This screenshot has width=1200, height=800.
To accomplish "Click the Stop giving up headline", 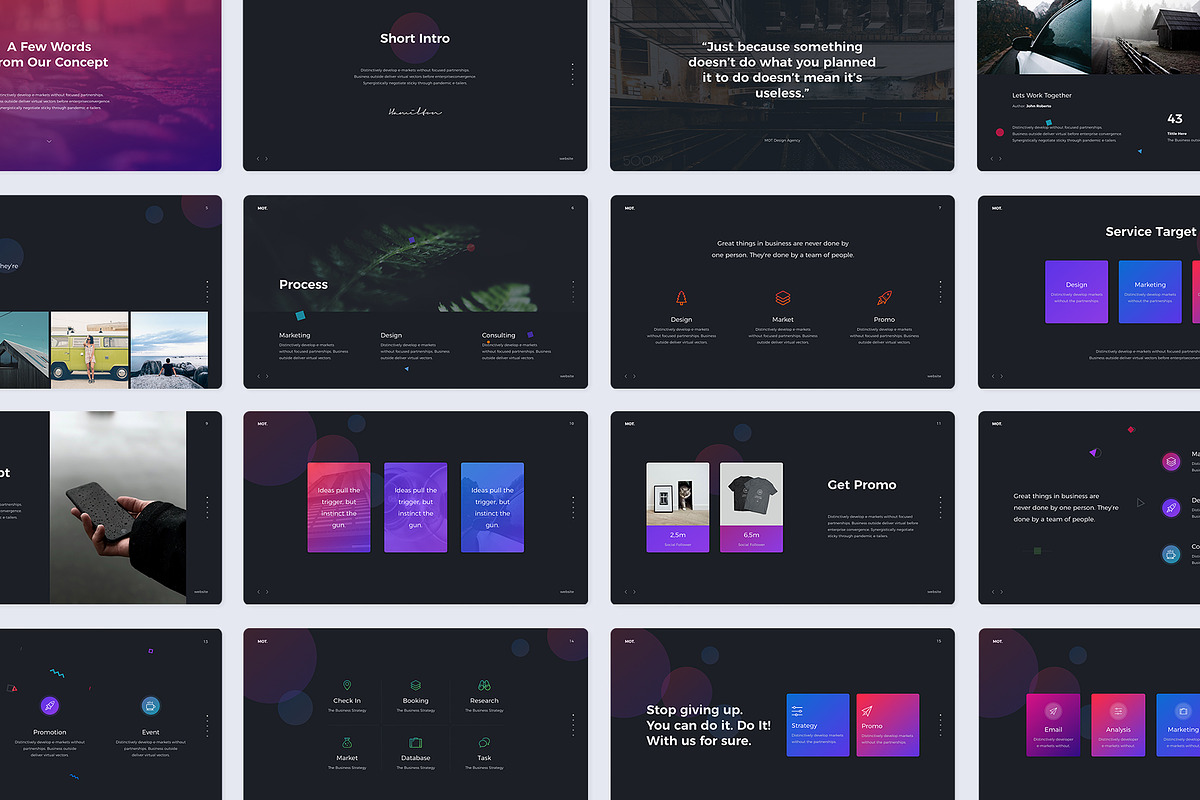I will pyautogui.click(x=709, y=725).
